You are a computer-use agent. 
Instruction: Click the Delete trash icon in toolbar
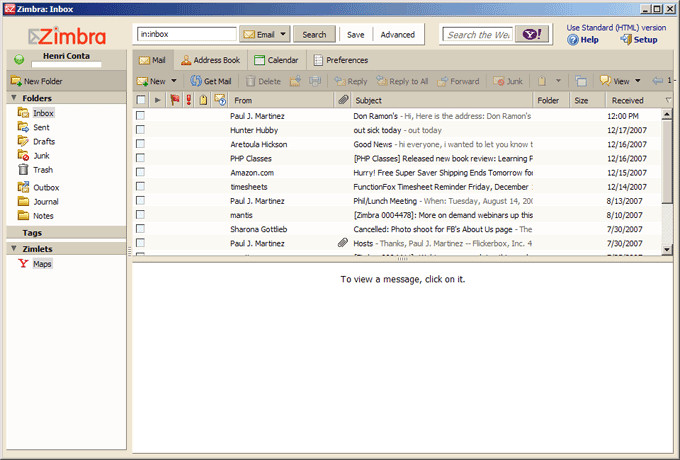(250, 81)
